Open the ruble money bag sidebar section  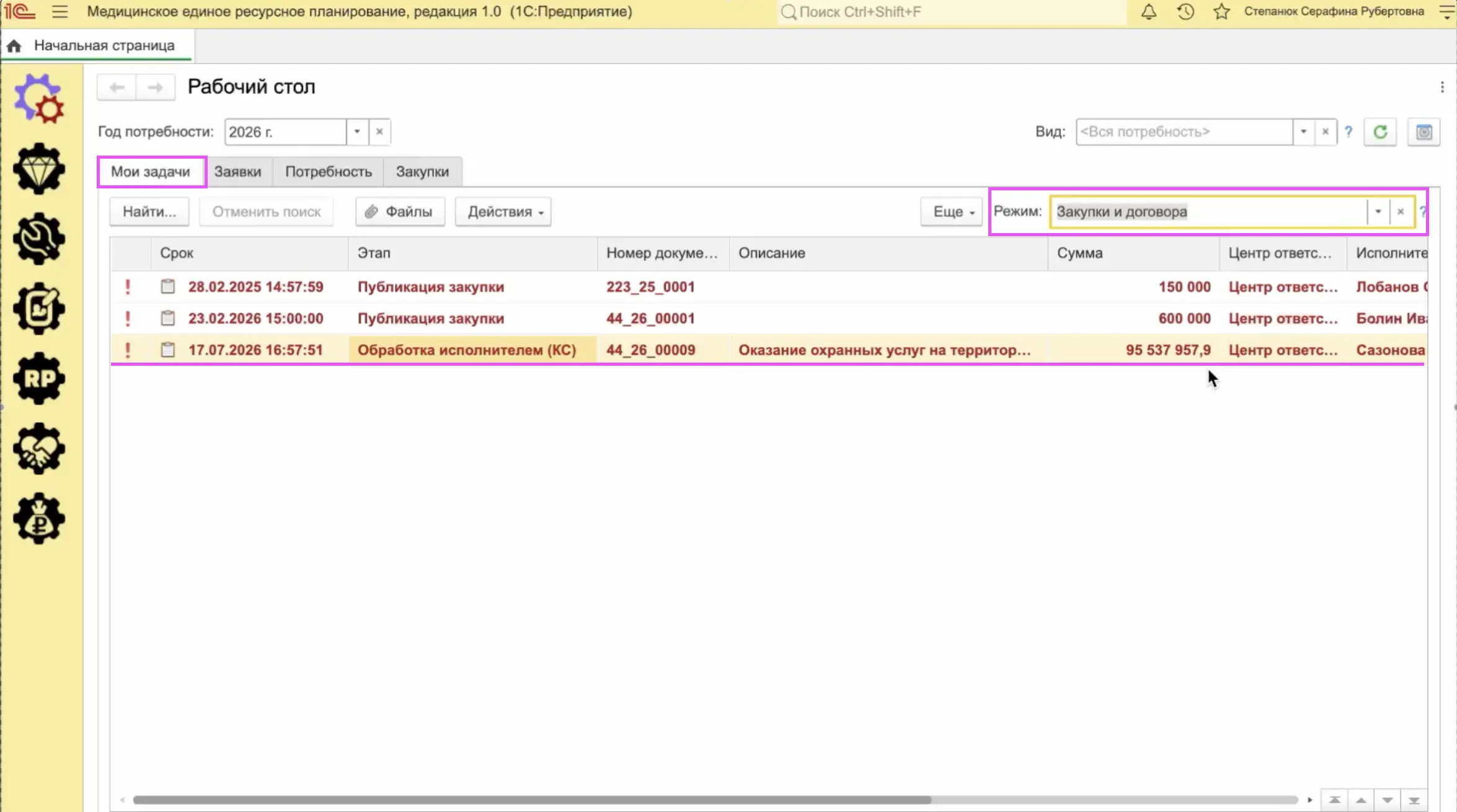(x=39, y=519)
